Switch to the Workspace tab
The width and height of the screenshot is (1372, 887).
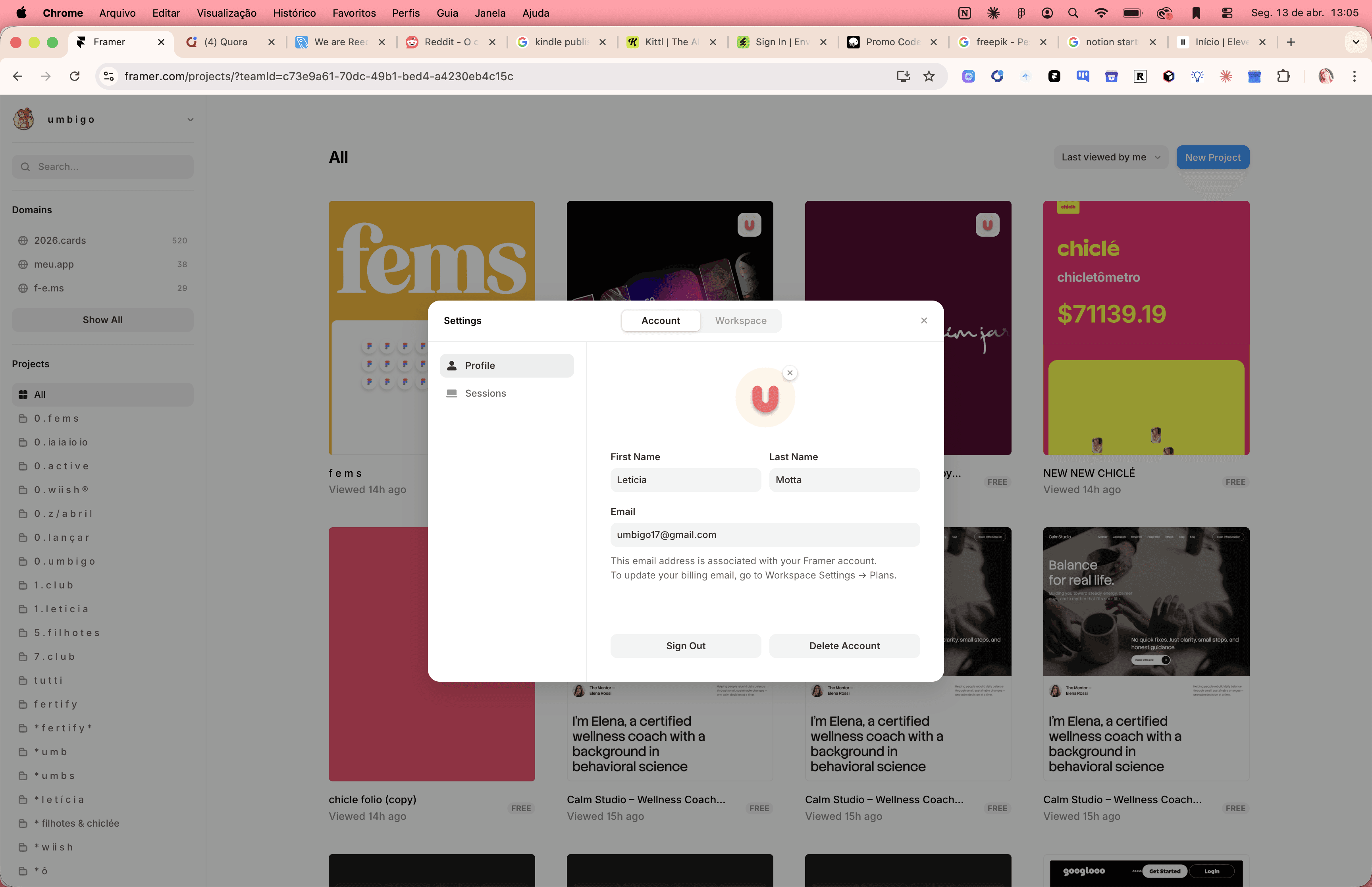[740, 320]
